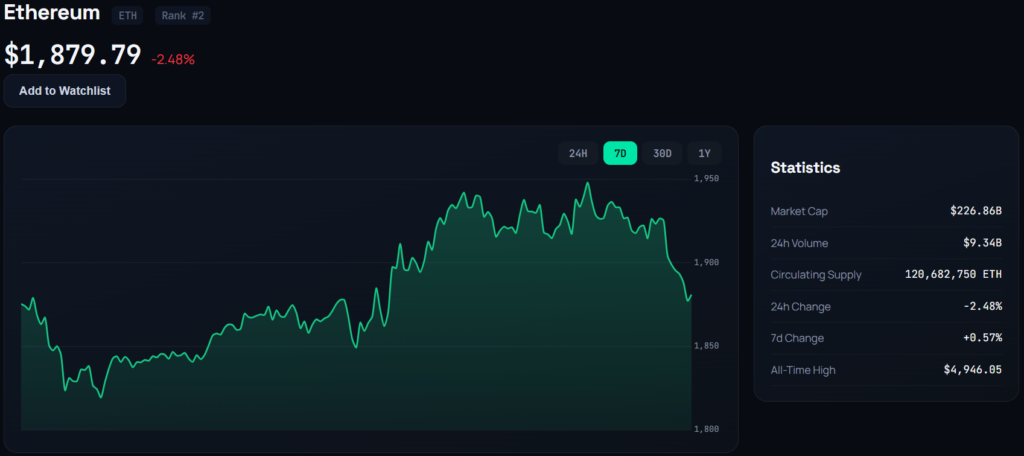
Task: Click the 1,850 y-axis label
Action: pos(707,346)
